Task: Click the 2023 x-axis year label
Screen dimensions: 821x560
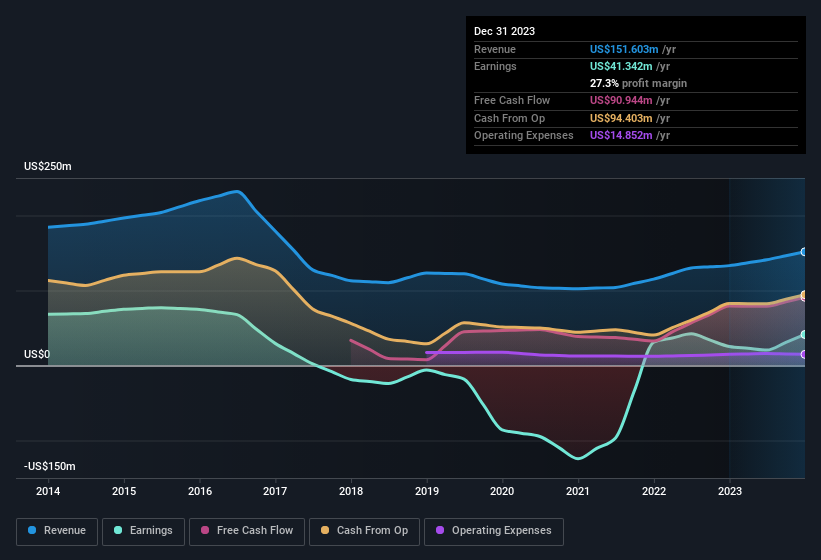Action: (x=729, y=491)
